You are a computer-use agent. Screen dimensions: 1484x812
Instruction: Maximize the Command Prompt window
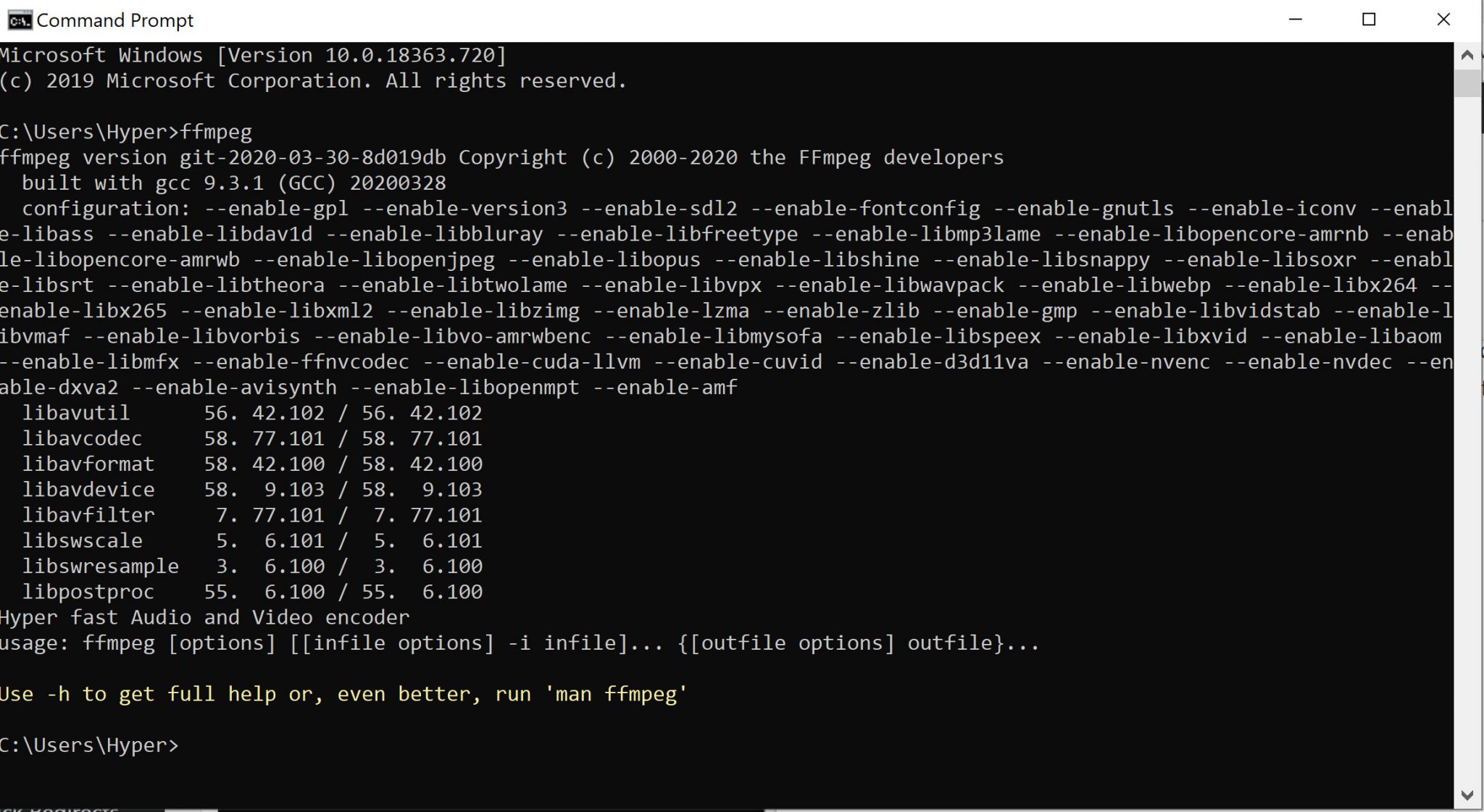[x=1369, y=20]
